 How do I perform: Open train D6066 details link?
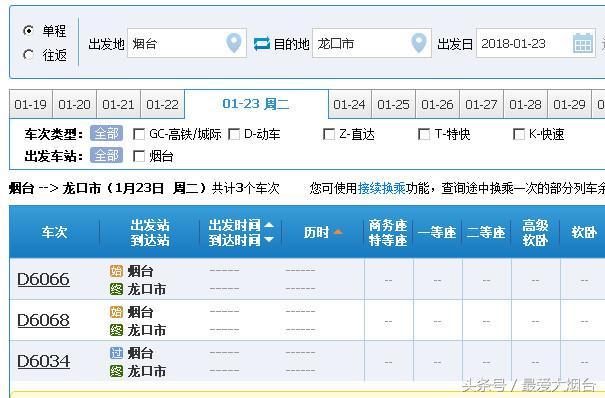(44, 279)
